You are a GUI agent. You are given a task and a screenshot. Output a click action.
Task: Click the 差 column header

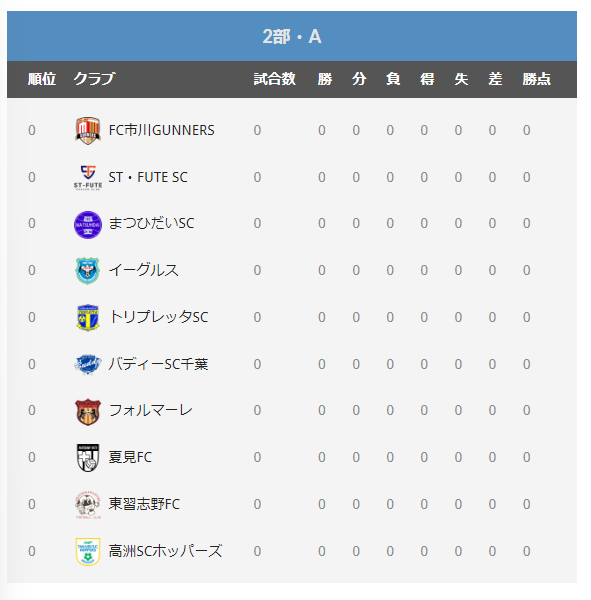pos(495,79)
